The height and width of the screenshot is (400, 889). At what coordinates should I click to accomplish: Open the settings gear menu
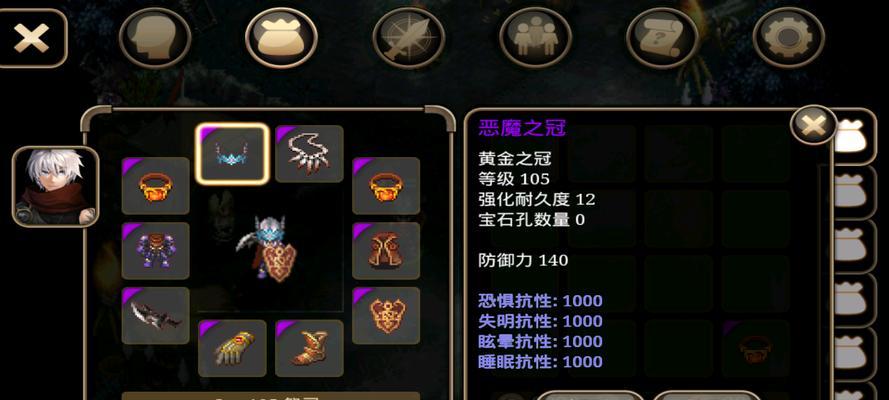789,38
